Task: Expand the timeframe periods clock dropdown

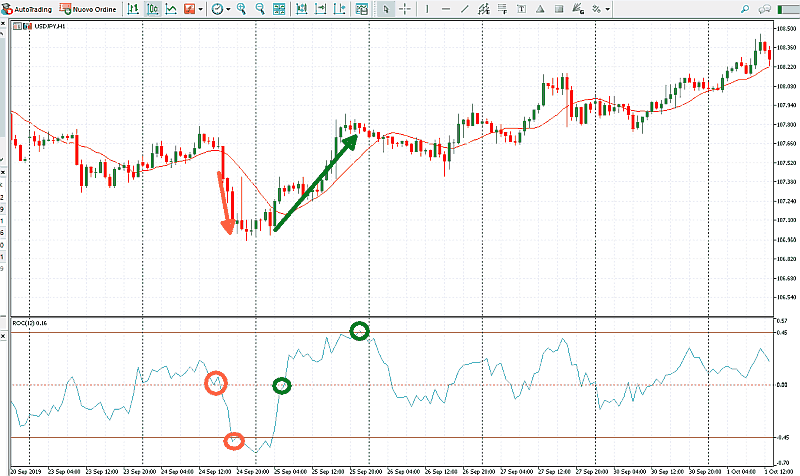Action: [228, 8]
